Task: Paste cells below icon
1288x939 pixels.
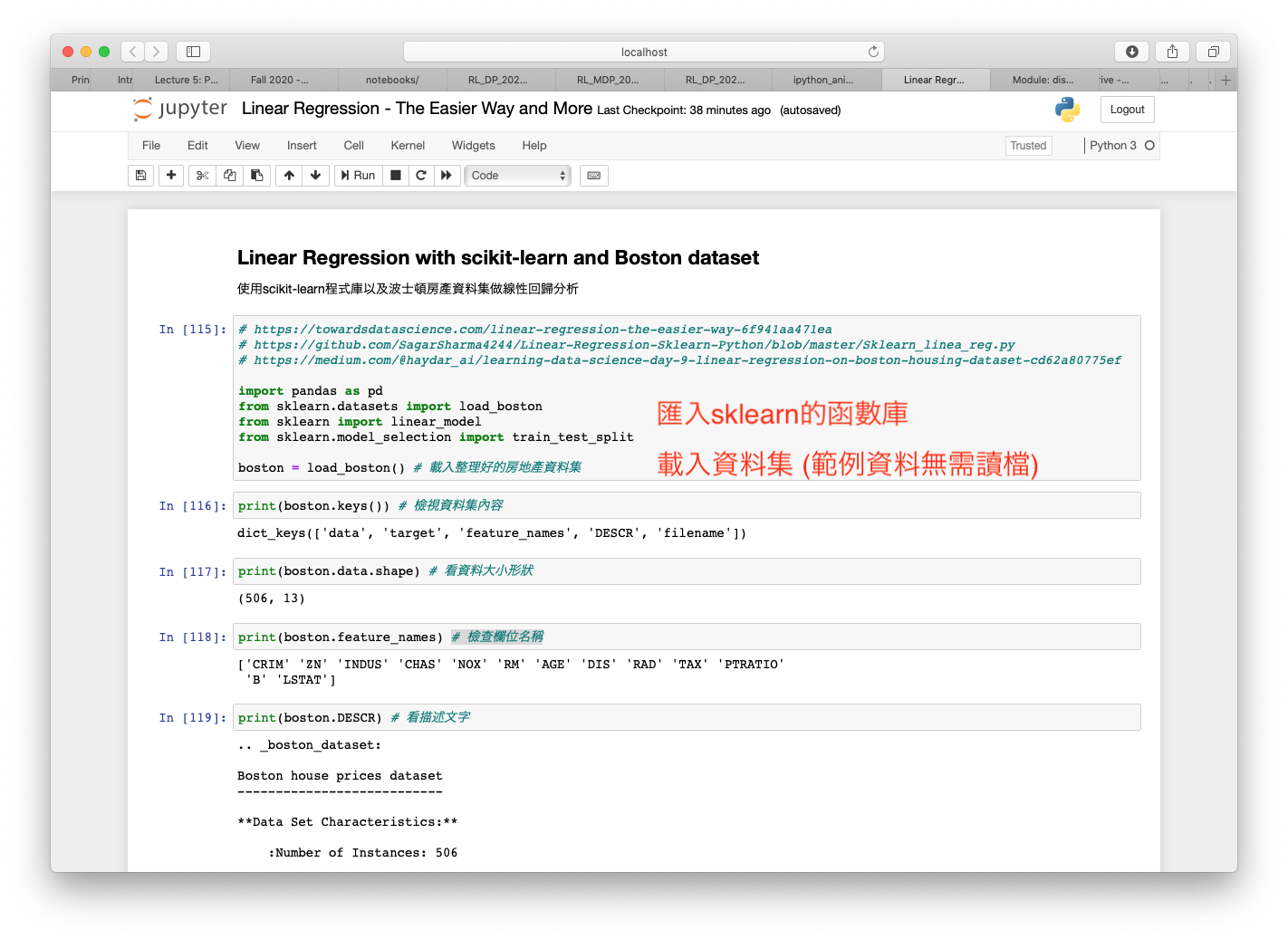Action: (x=257, y=176)
